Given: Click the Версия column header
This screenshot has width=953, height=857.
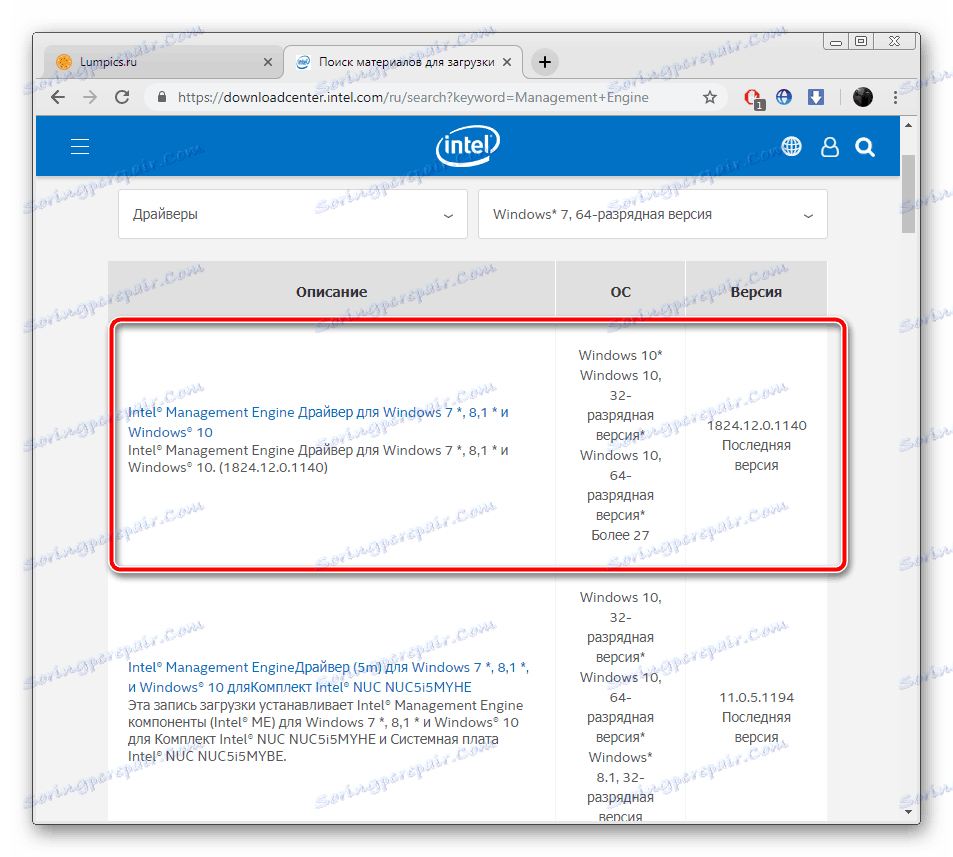Looking at the screenshot, I should 756,292.
